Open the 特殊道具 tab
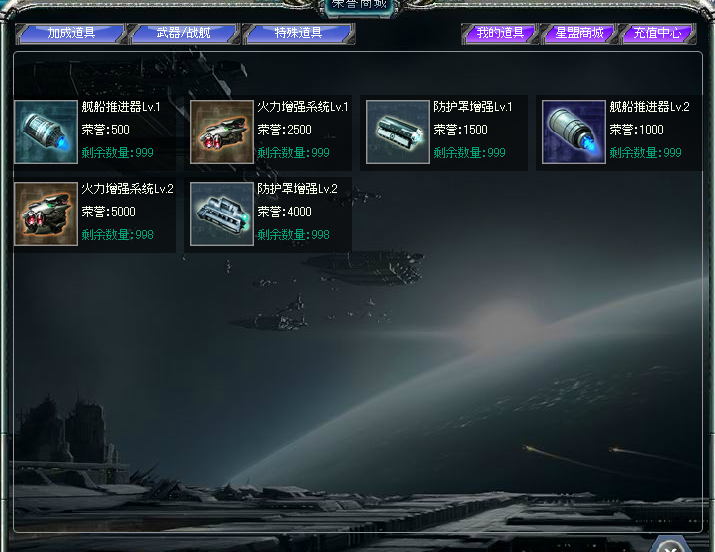This screenshot has height=552, width=715. coord(299,33)
